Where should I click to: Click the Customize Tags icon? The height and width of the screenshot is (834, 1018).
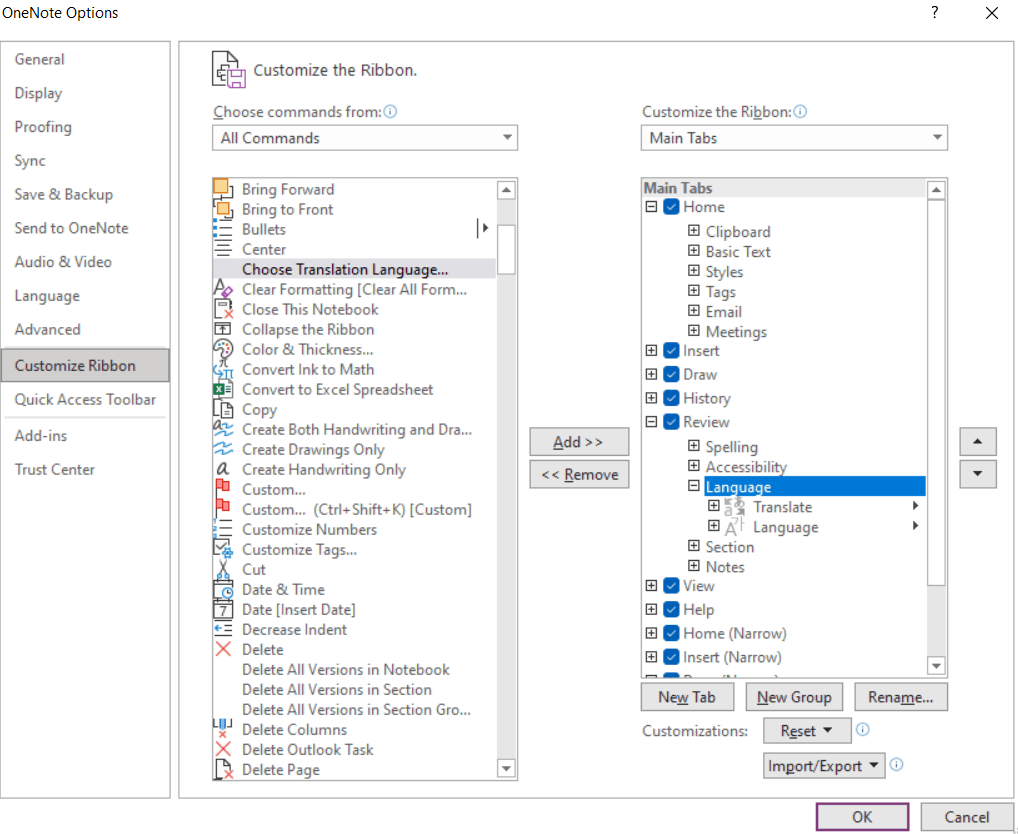pos(223,549)
